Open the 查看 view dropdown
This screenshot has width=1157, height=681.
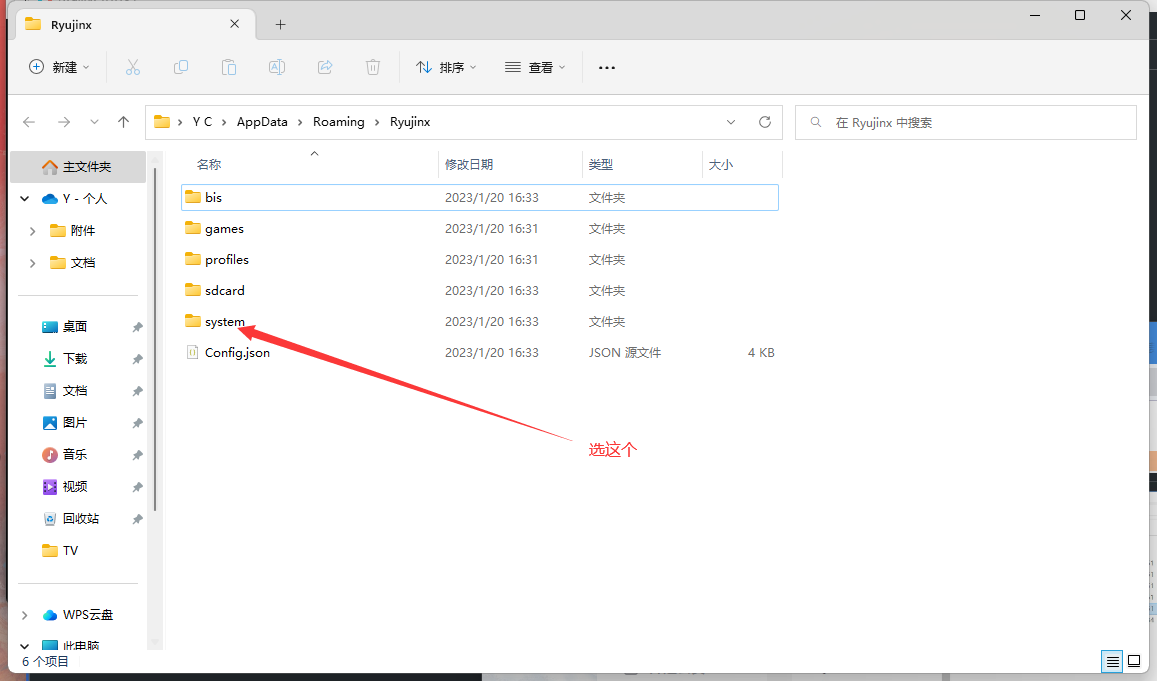[x=535, y=67]
